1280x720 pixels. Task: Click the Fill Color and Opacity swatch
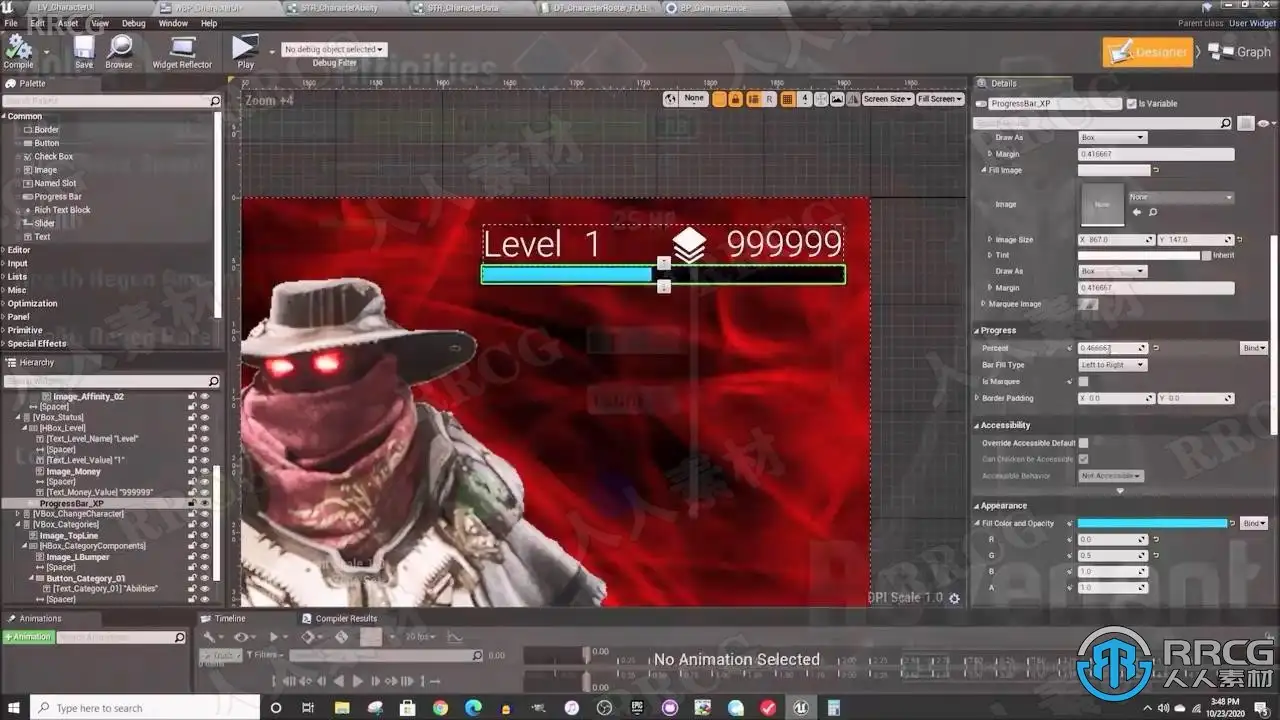[x=1152, y=523]
